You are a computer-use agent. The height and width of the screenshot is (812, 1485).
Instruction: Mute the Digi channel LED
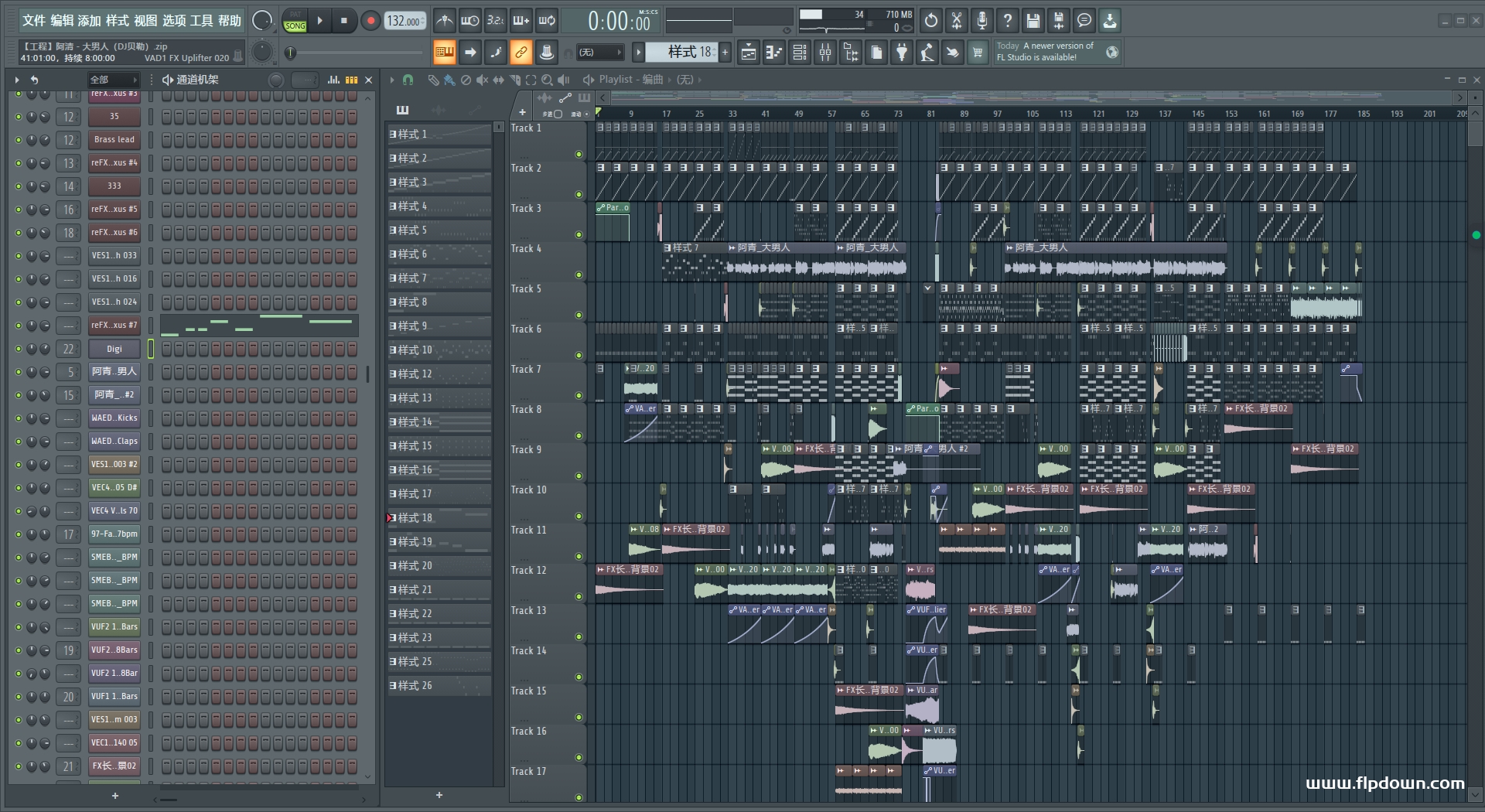[x=19, y=349]
